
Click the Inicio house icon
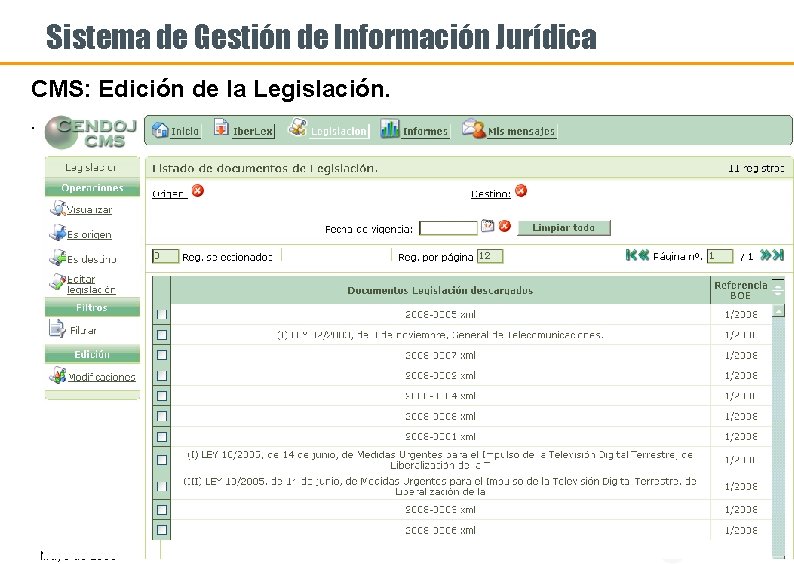click(160, 130)
